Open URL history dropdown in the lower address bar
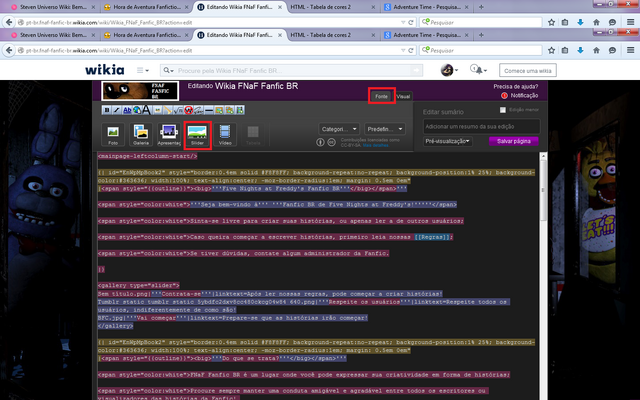This screenshot has width=640, height=400. coord(403,51)
